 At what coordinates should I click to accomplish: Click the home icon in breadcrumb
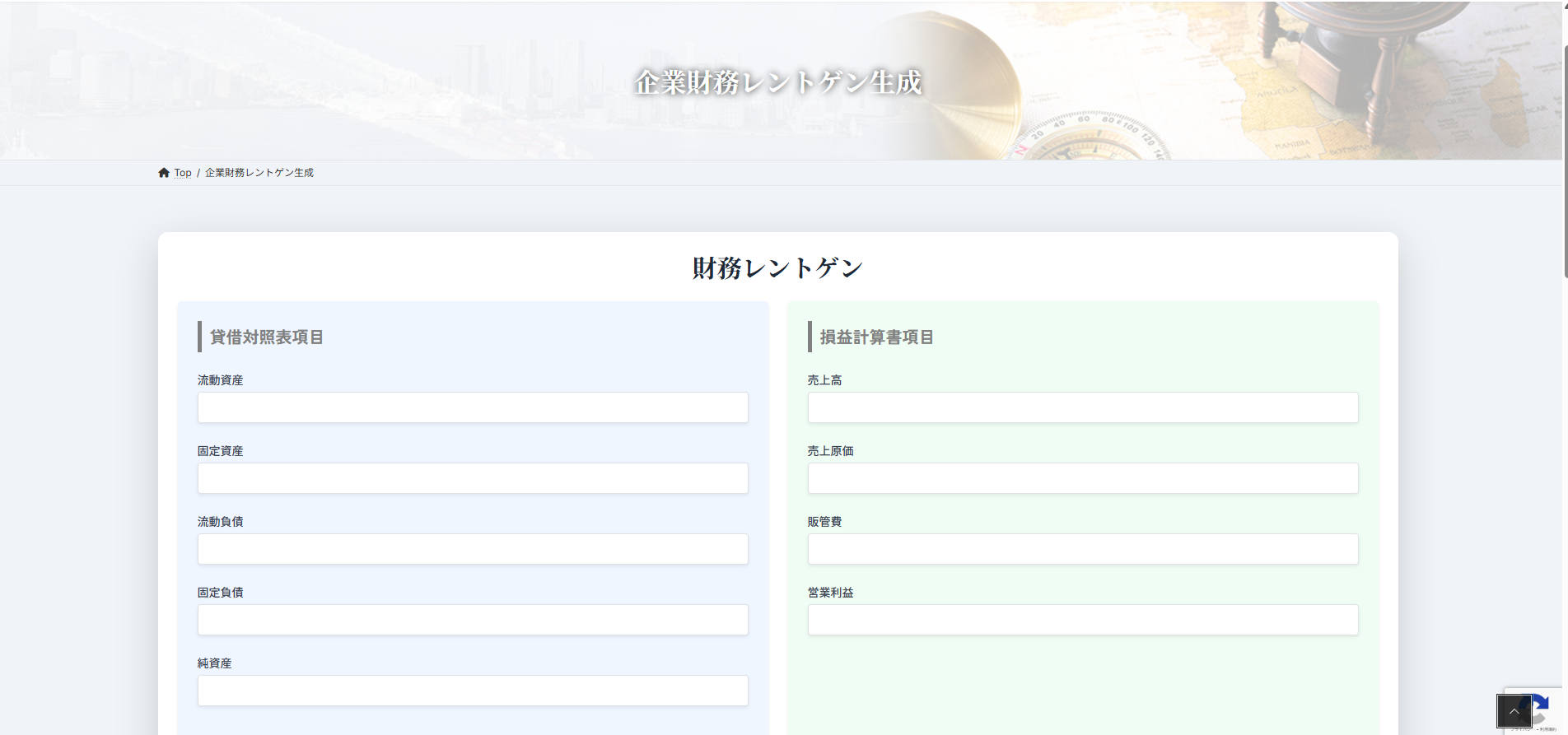[x=164, y=173]
